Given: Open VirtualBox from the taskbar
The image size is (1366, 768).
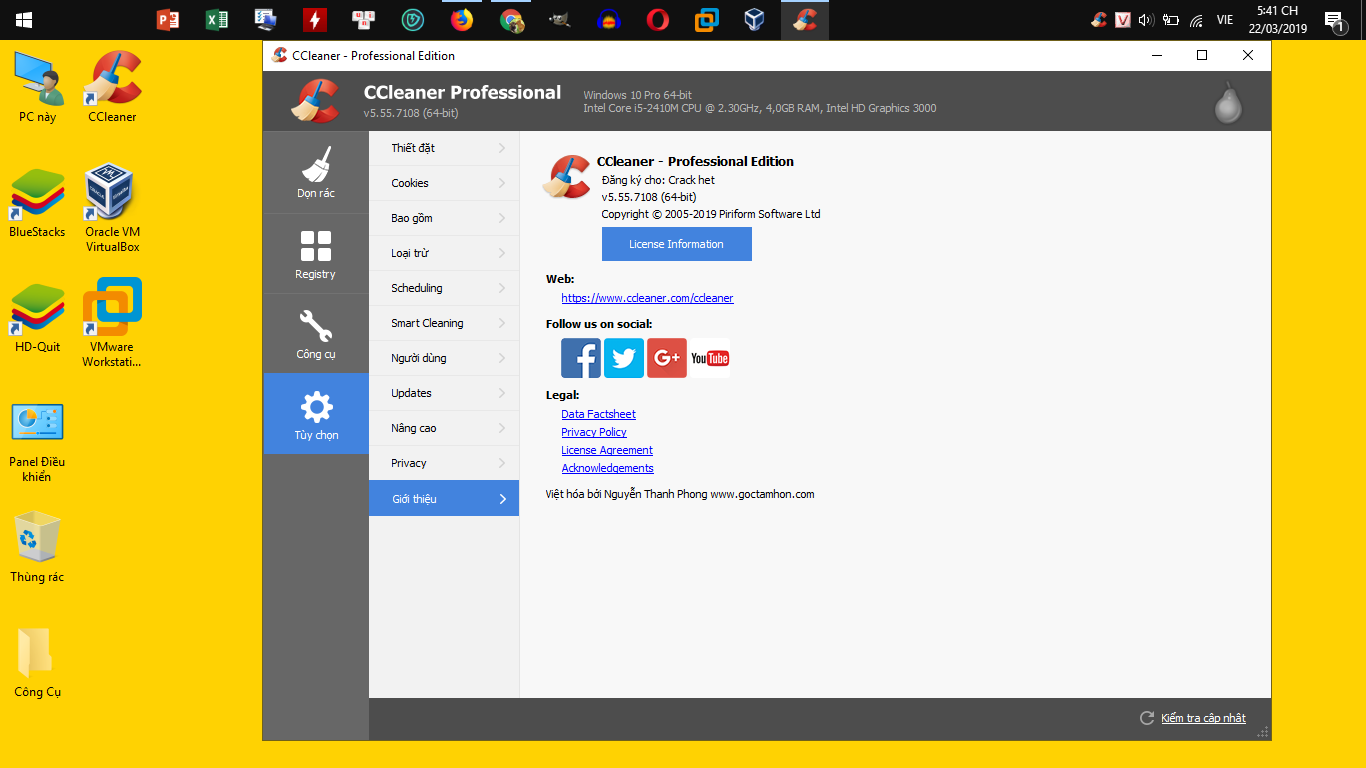Looking at the screenshot, I should point(755,20).
